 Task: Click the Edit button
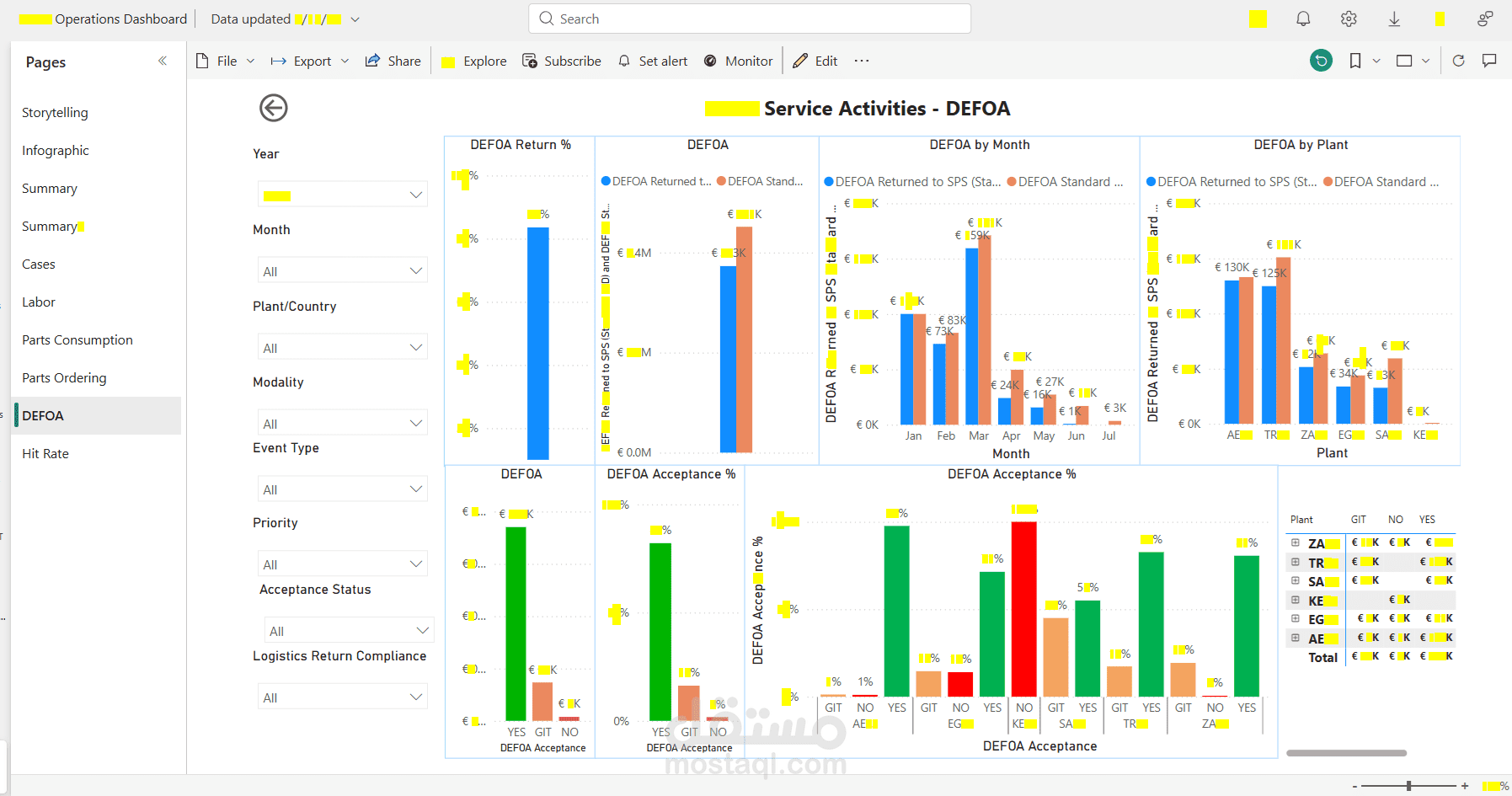[x=815, y=61]
